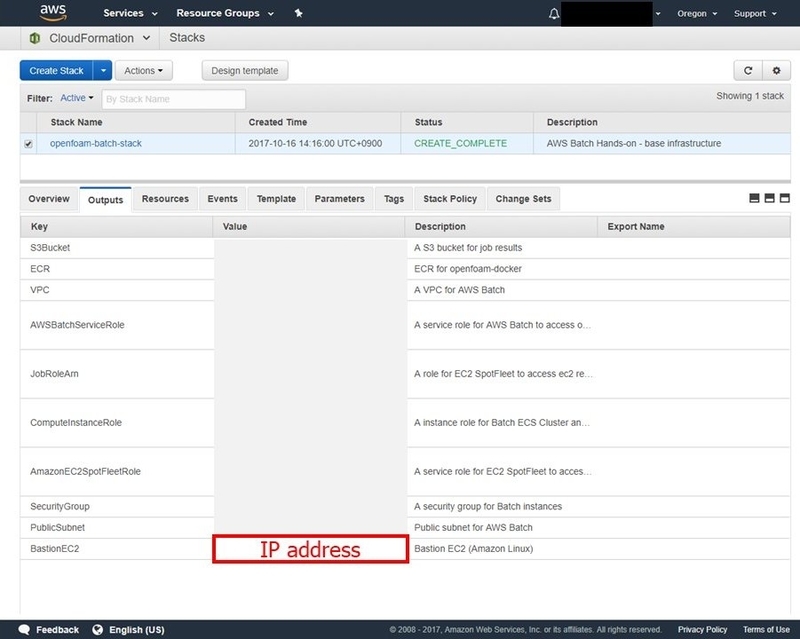Click the English (US) language selector
Screen dimensions: 800x639
coord(137,630)
